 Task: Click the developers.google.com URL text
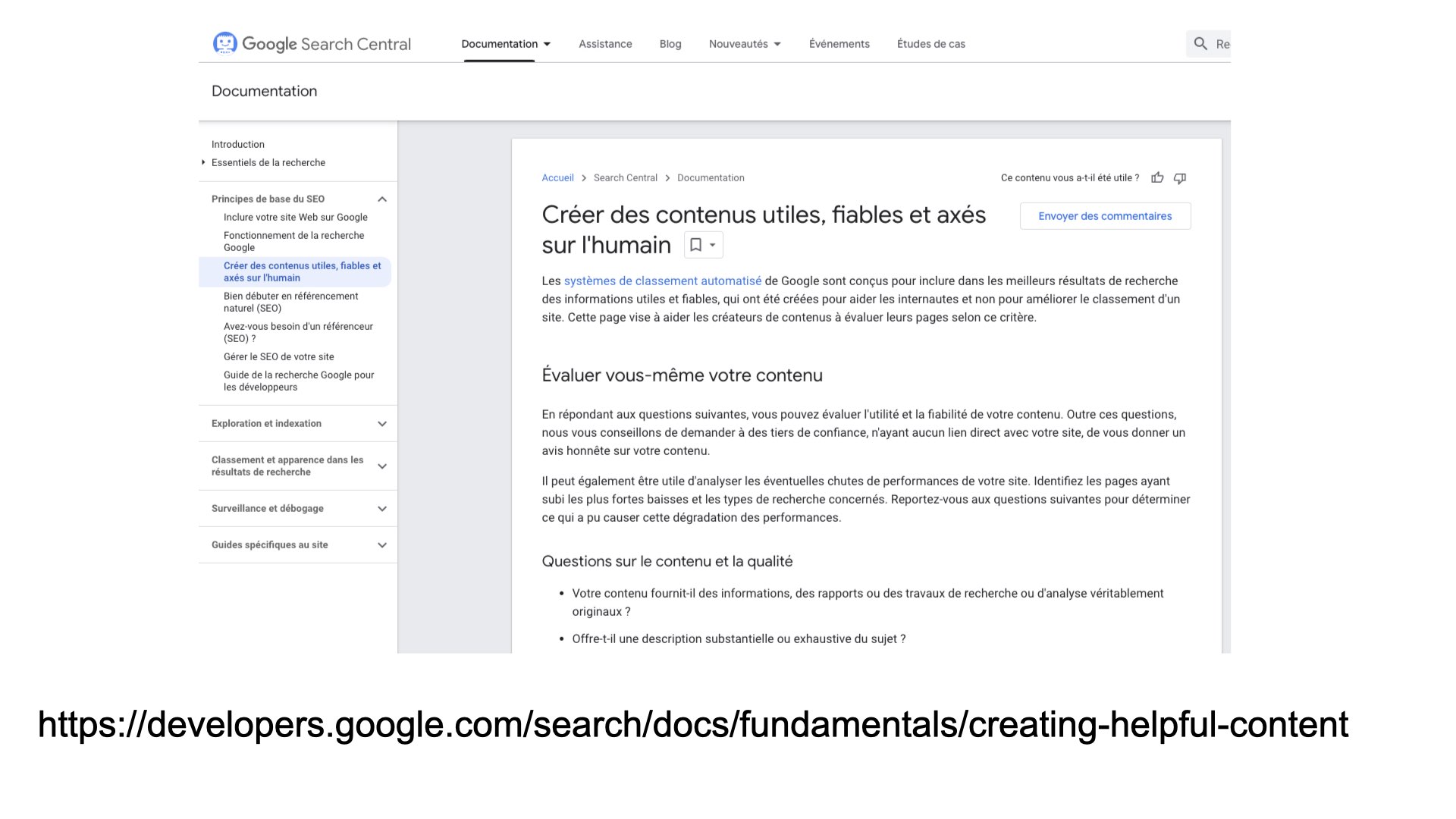click(x=693, y=724)
